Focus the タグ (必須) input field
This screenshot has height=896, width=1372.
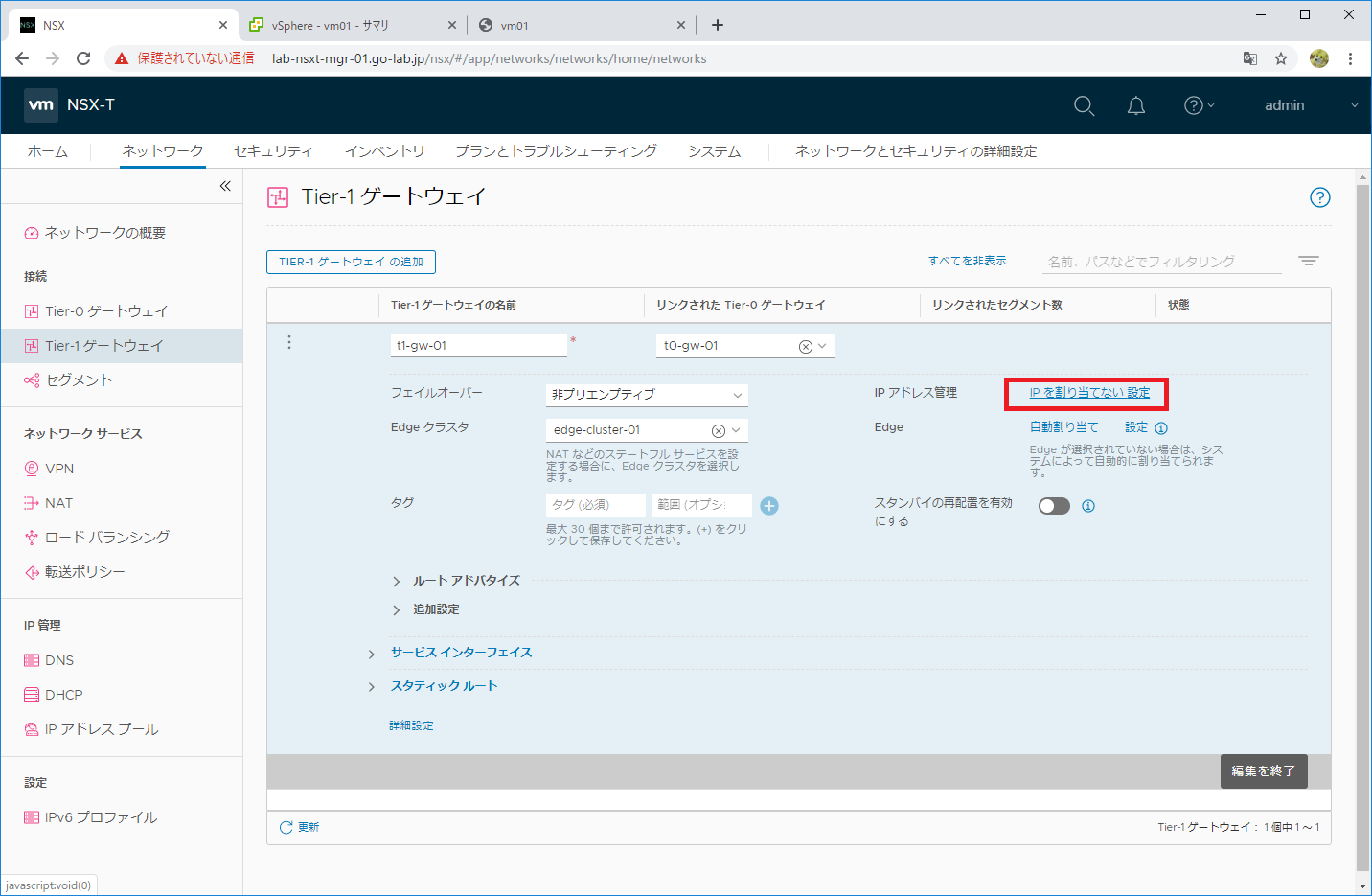[x=596, y=505]
